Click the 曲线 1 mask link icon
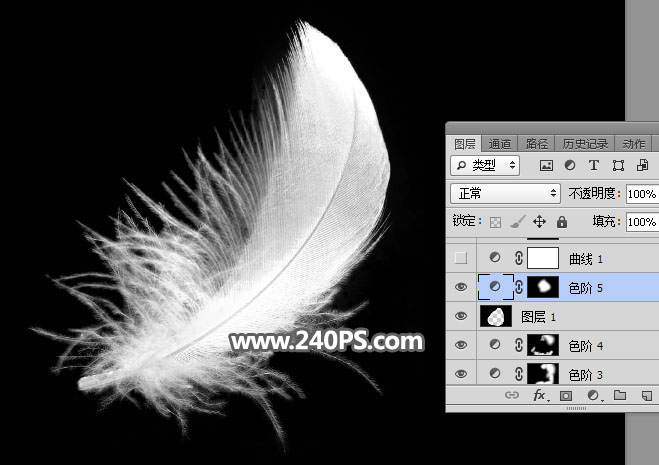This screenshot has width=659, height=465. 519,258
